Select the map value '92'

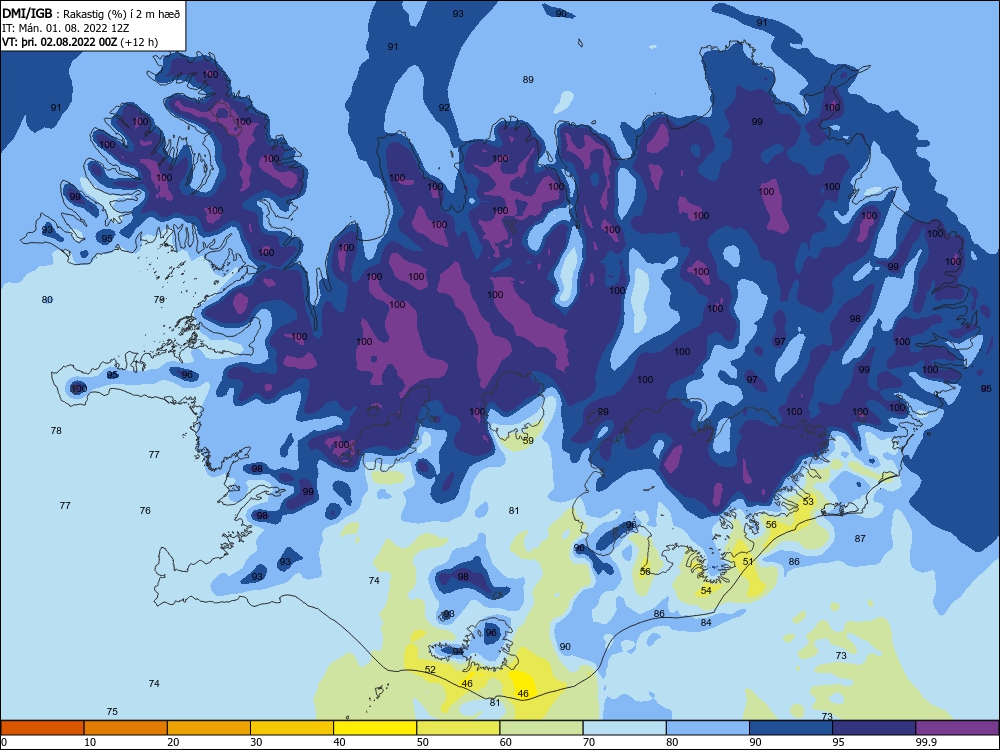(445, 108)
